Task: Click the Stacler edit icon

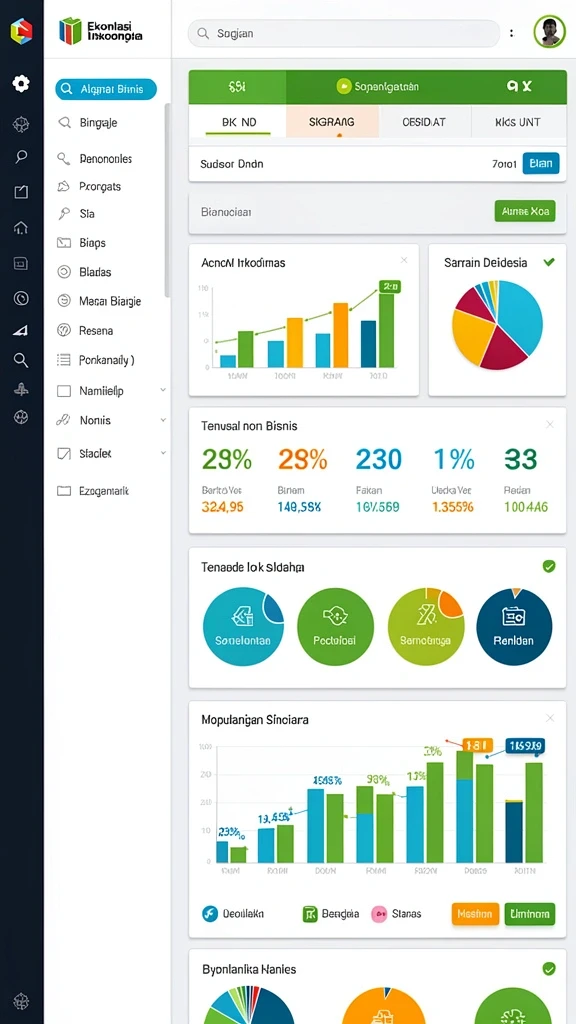Action: tap(64, 453)
